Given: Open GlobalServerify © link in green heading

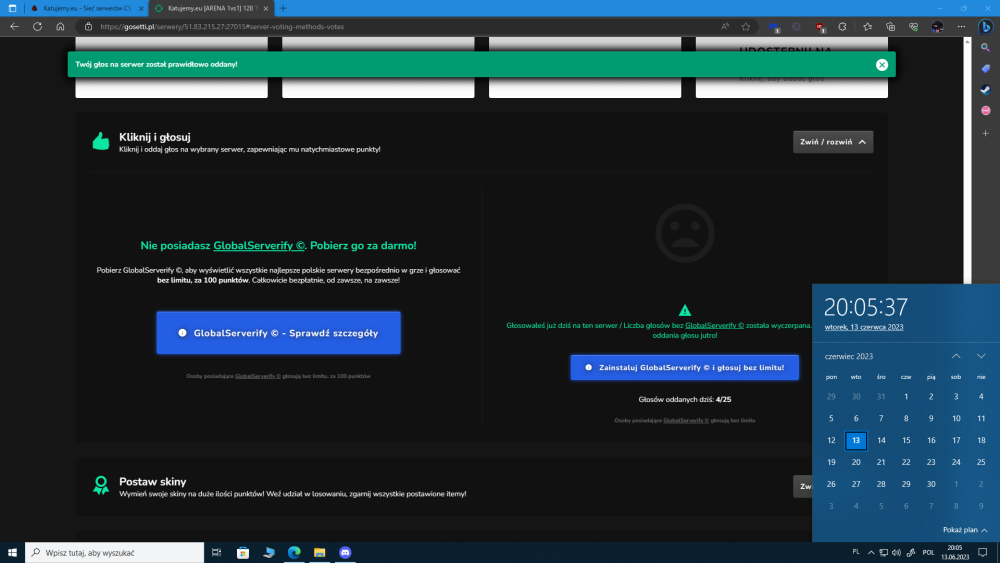Looking at the screenshot, I should [x=258, y=245].
